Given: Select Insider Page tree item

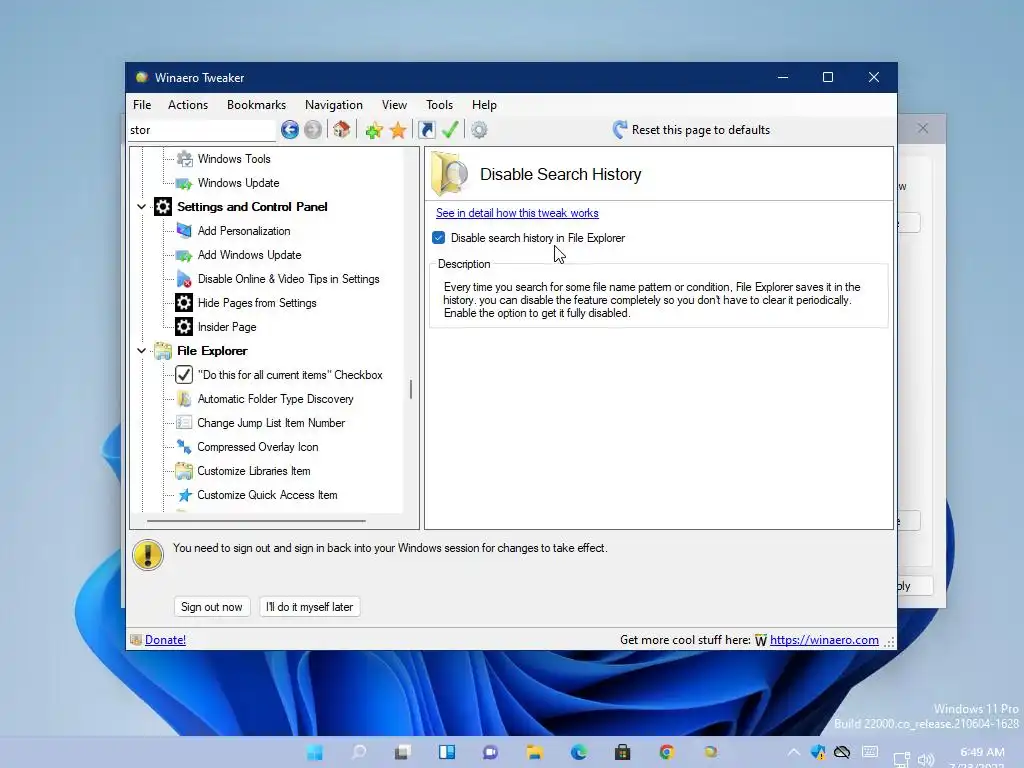Looking at the screenshot, I should [x=227, y=327].
